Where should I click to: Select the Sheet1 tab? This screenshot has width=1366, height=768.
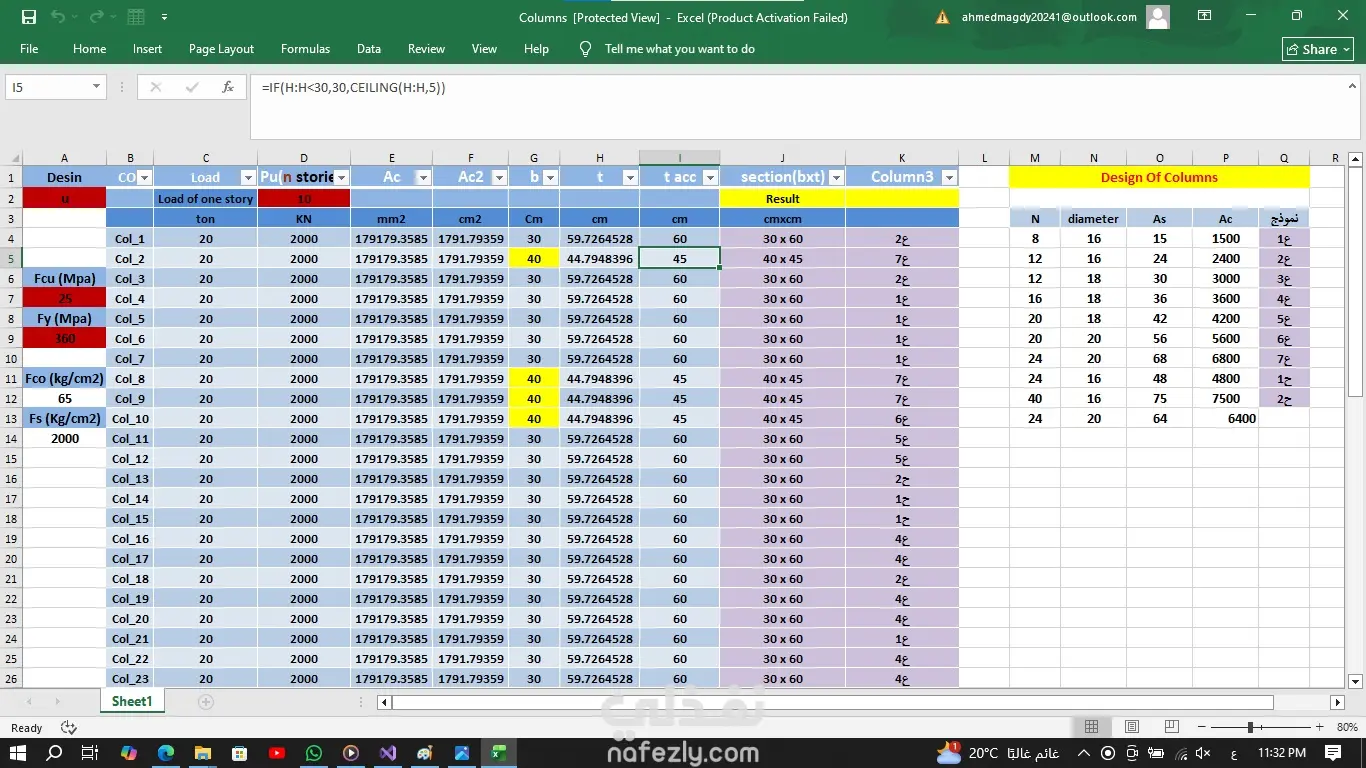(x=132, y=702)
